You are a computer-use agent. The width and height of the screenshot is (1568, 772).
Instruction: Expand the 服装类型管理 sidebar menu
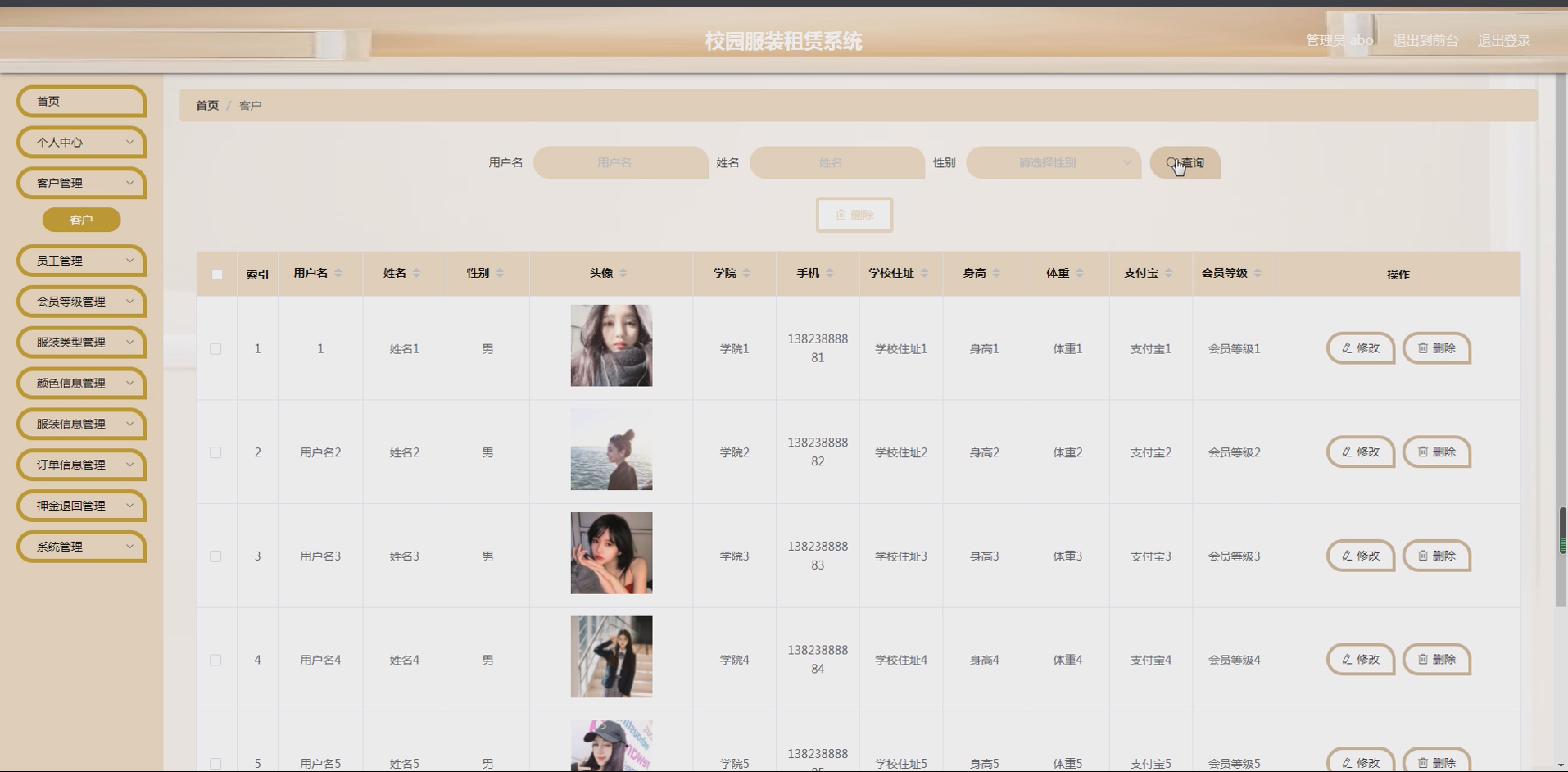coord(82,343)
